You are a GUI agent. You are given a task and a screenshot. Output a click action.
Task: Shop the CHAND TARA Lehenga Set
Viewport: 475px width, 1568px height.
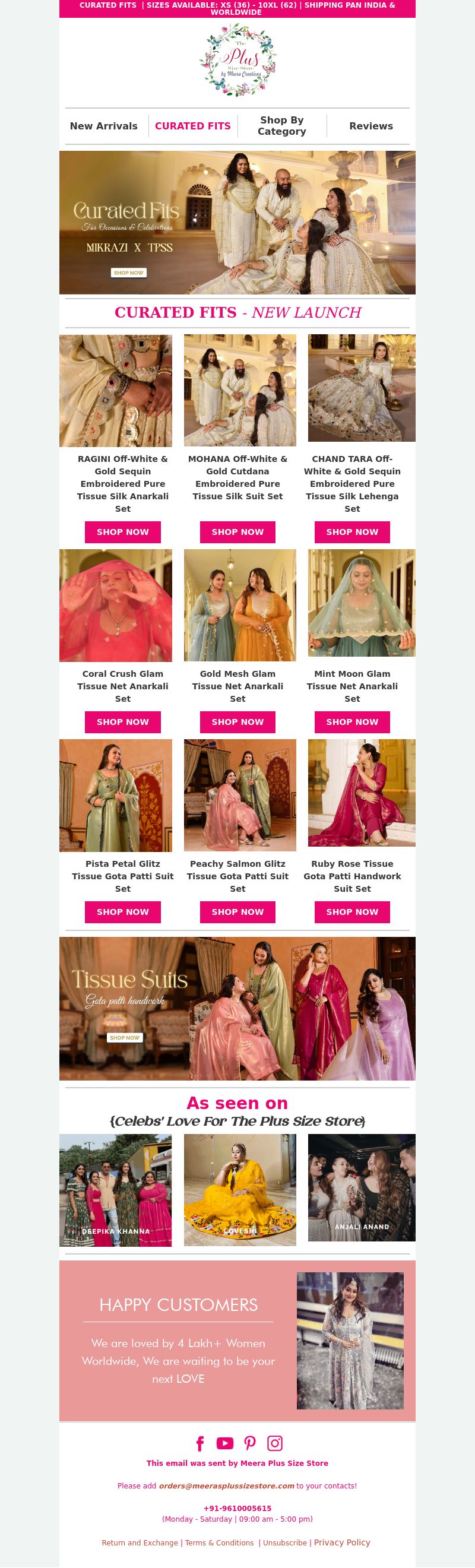click(x=352, y=532)
